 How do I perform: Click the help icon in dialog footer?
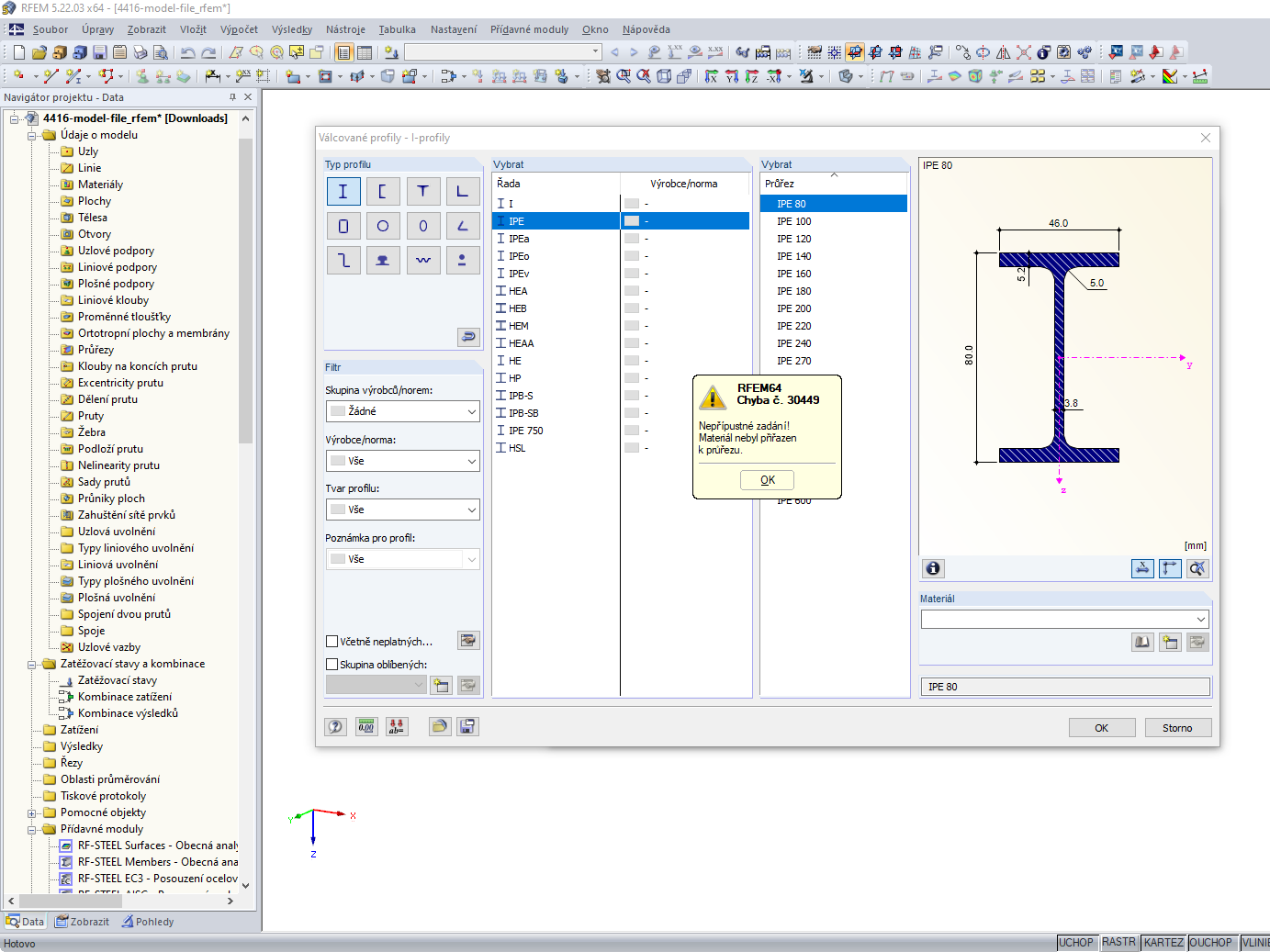click(x=335, y=727)
